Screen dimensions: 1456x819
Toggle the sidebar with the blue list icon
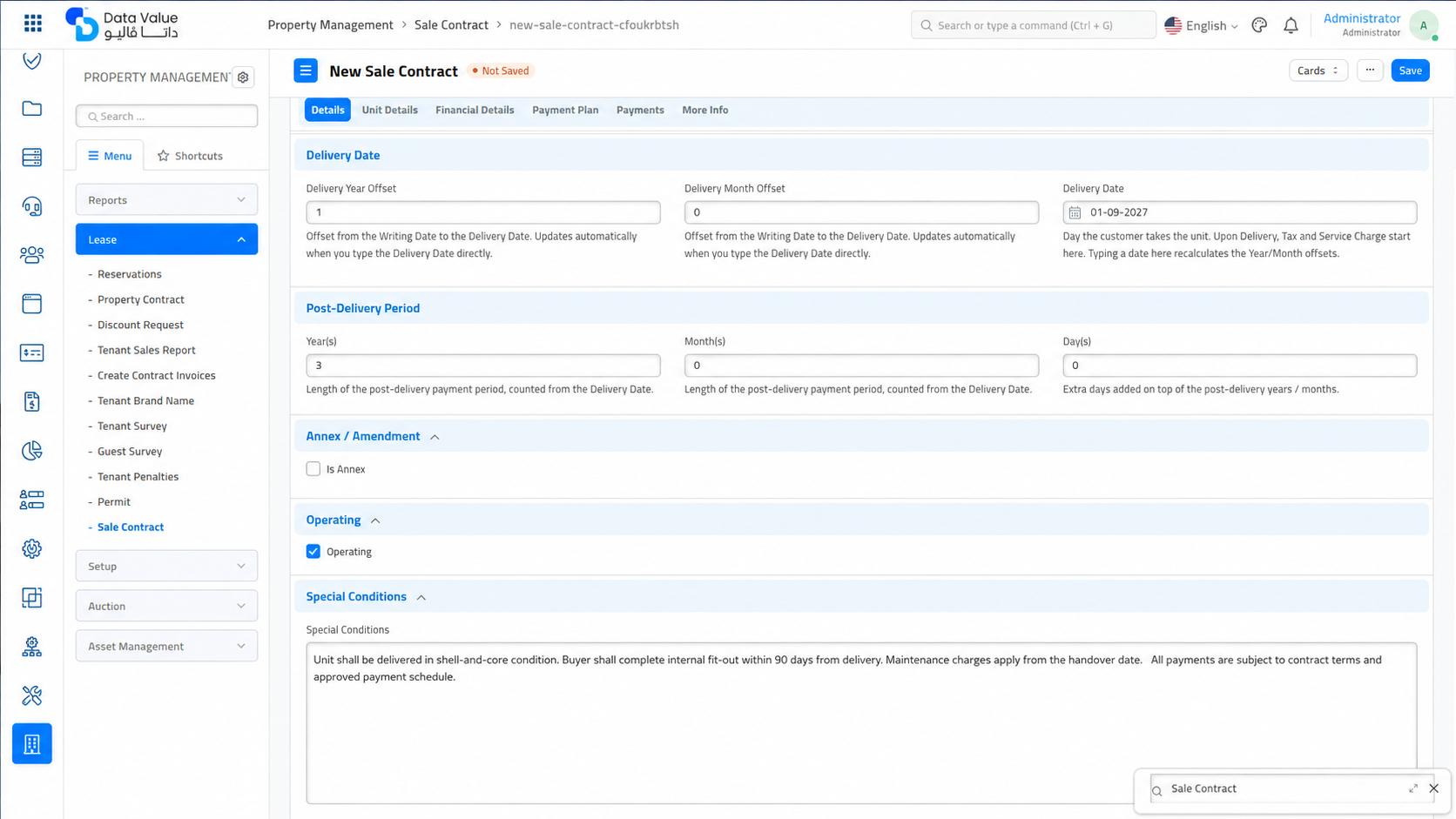click(x=306, y=70)
